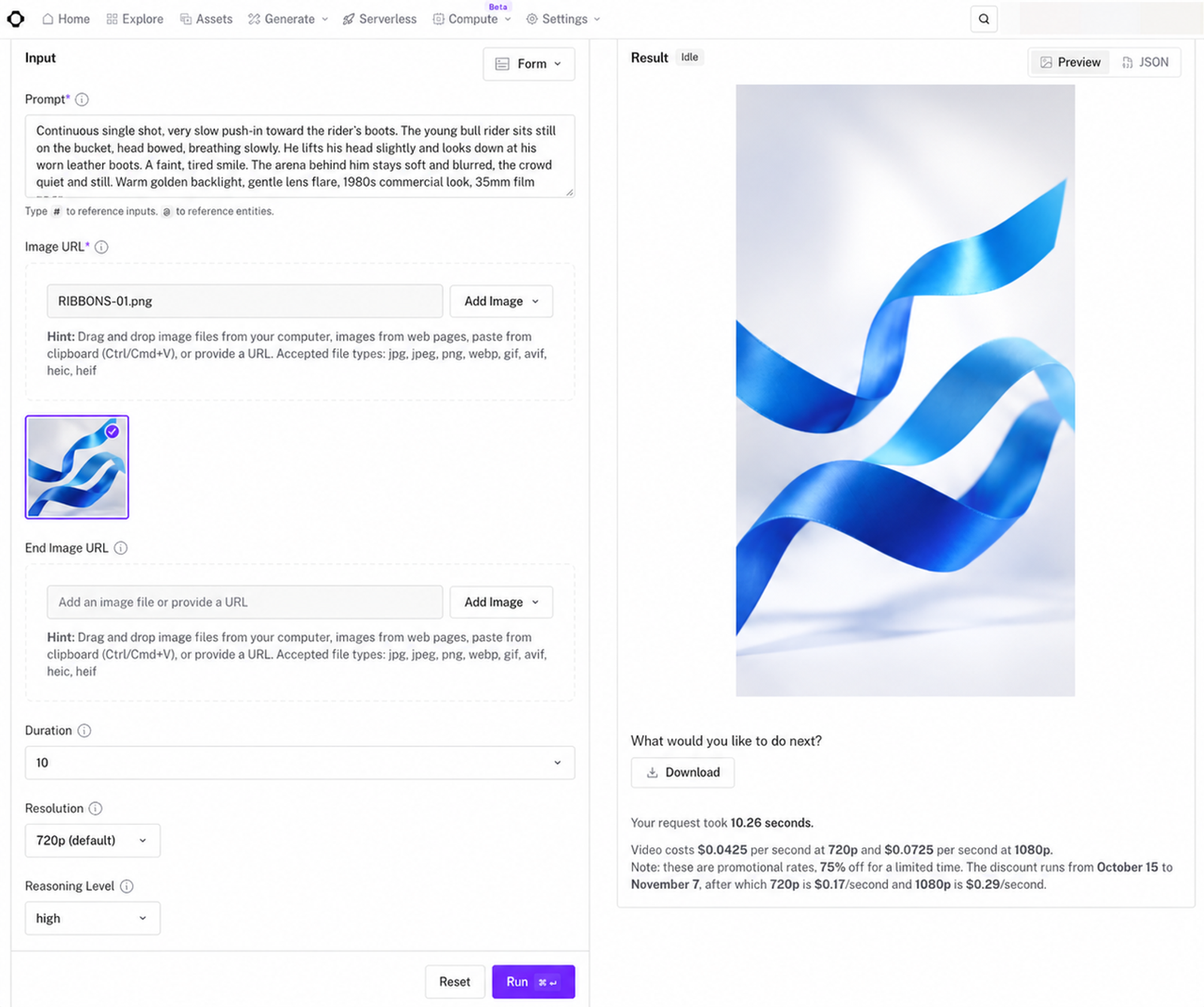Viewport: 1204px width, 1007px height.
Task: Select the blue ribbon image thumbnail
Action: point(77,467)
